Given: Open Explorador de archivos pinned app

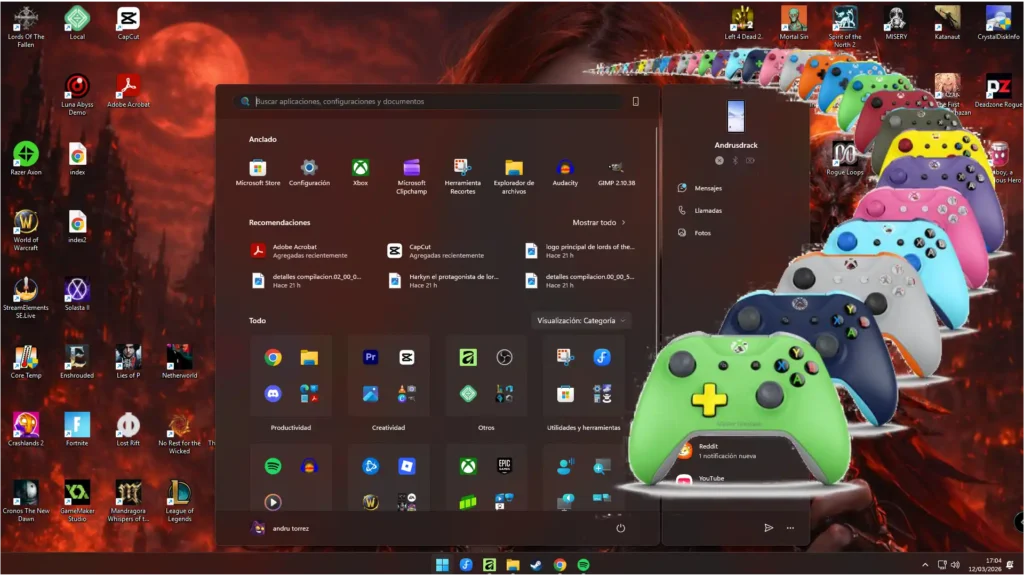Looking at the screenshot, I should [x=514, y=177].
